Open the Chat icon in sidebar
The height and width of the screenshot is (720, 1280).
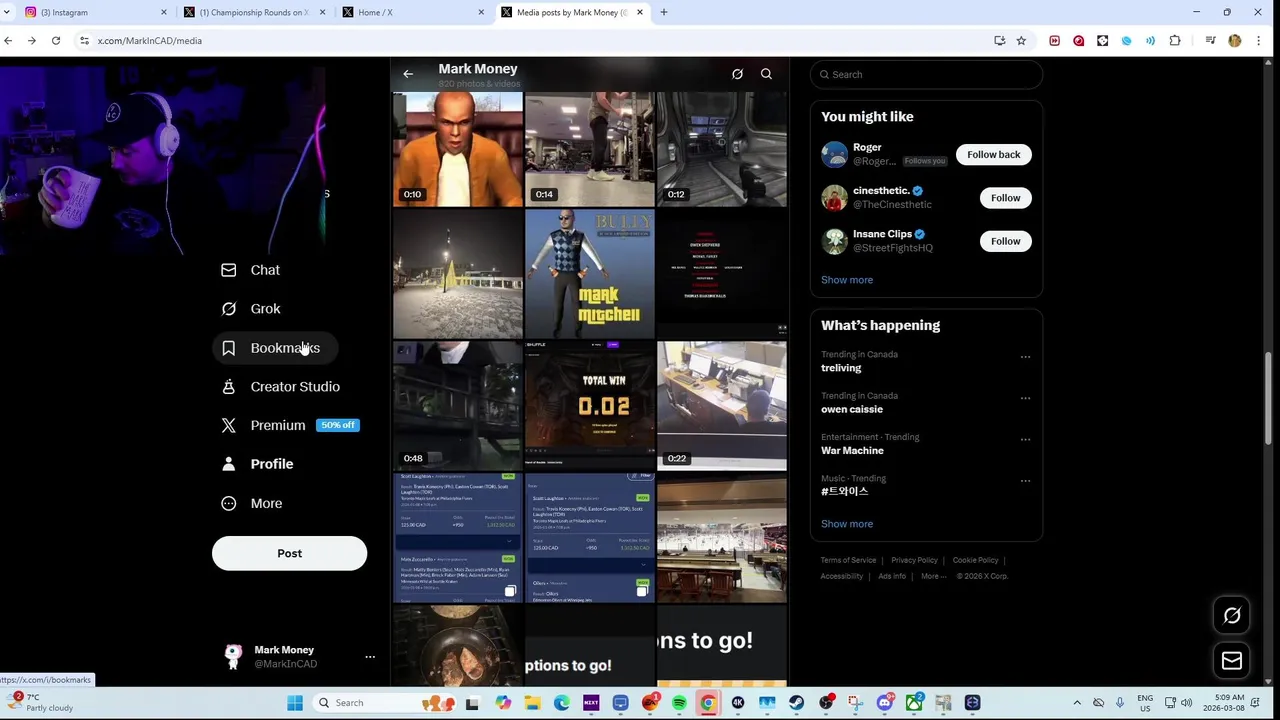[x=229, y=270]
